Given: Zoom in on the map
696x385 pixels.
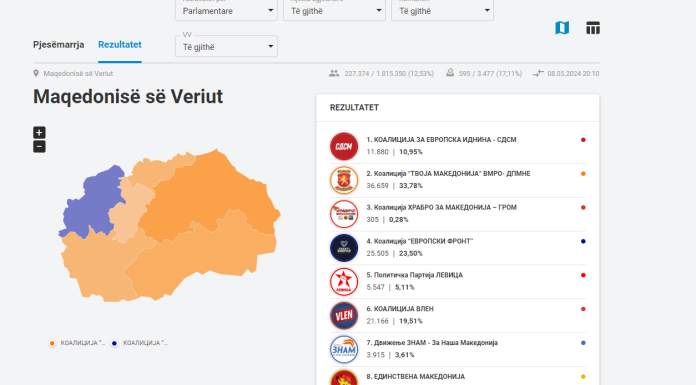Looking at the screenshot, I should pyautogui.click(x=39, y=132).
